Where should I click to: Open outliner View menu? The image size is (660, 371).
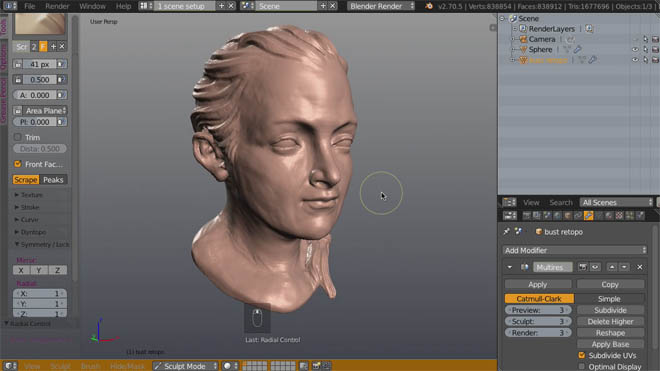click(531, 203)
